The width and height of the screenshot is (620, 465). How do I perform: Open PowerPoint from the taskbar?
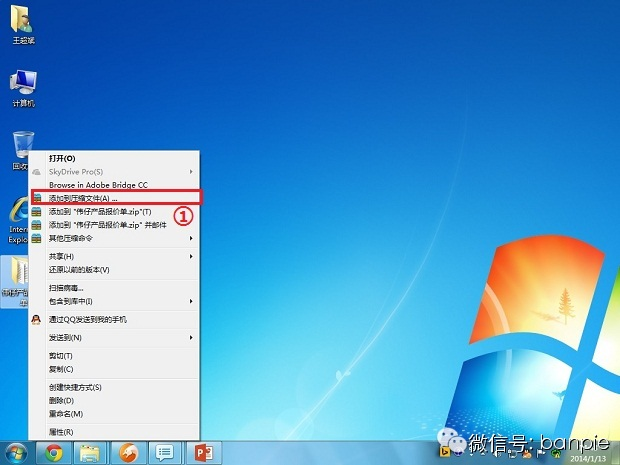point(203,452)
